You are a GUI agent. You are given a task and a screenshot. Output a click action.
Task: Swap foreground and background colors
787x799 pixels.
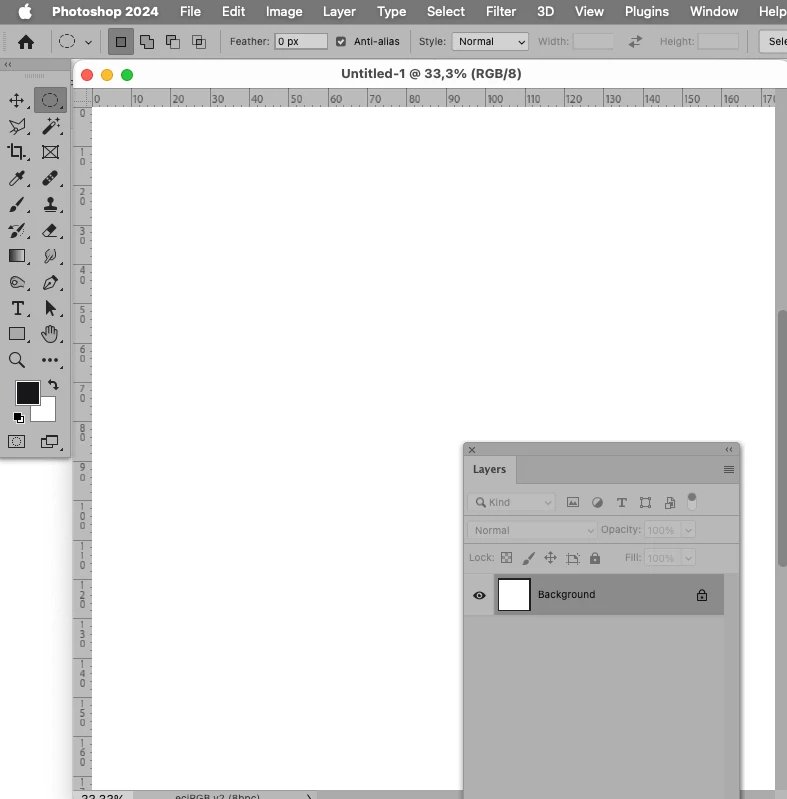tap(54, 384)
